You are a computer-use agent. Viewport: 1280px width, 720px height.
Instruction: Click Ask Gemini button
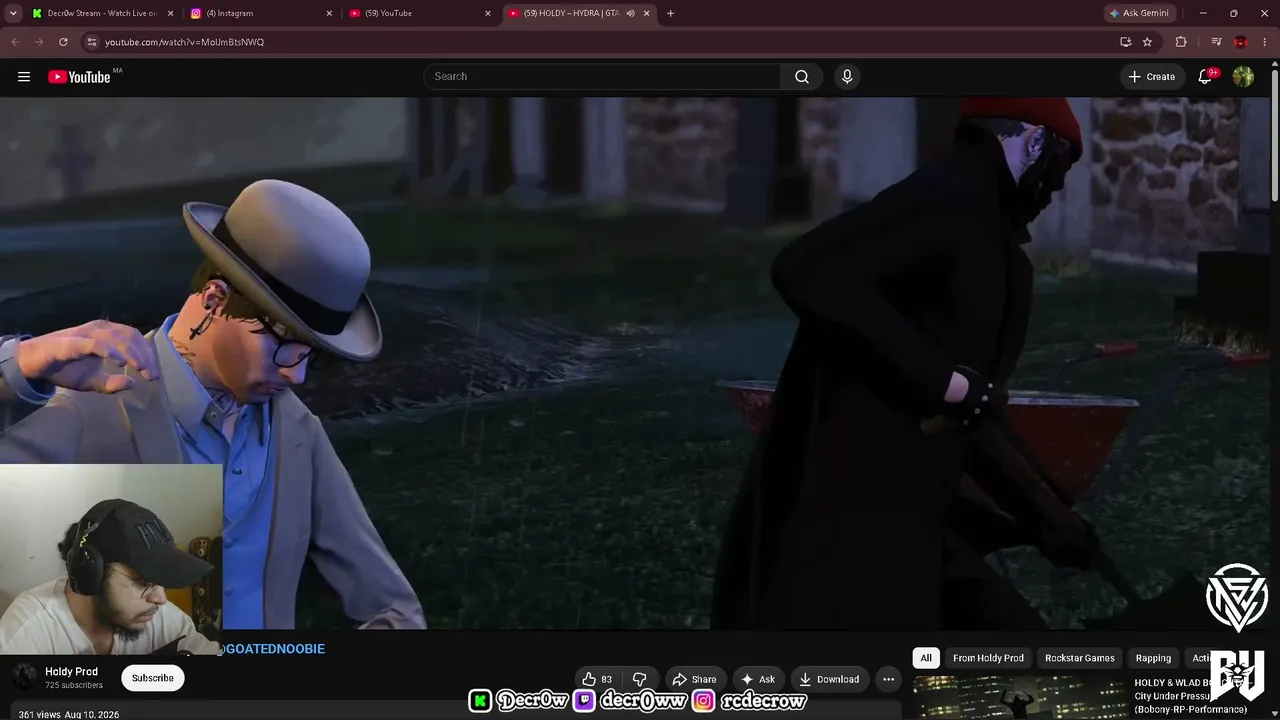point(1139,13)
